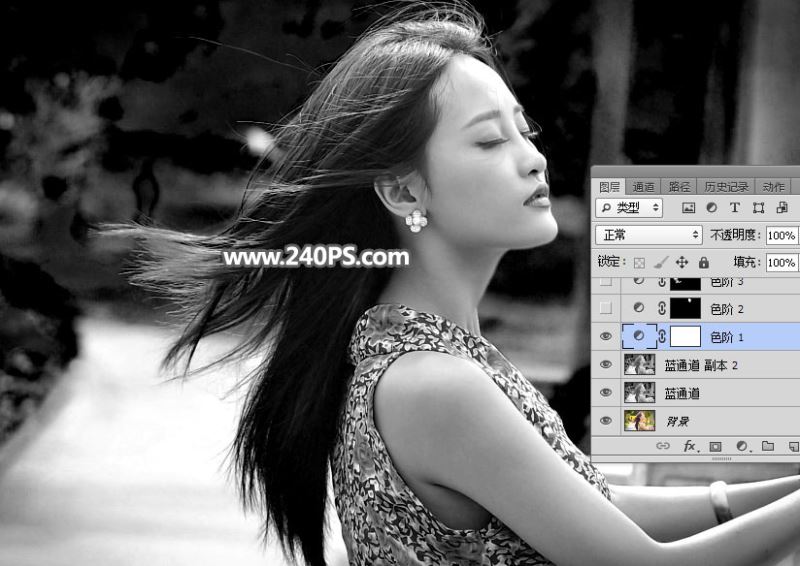This screenshot has height=566, width=800.
Task: Click the shape layer filter icon
Action: (758, 208)
